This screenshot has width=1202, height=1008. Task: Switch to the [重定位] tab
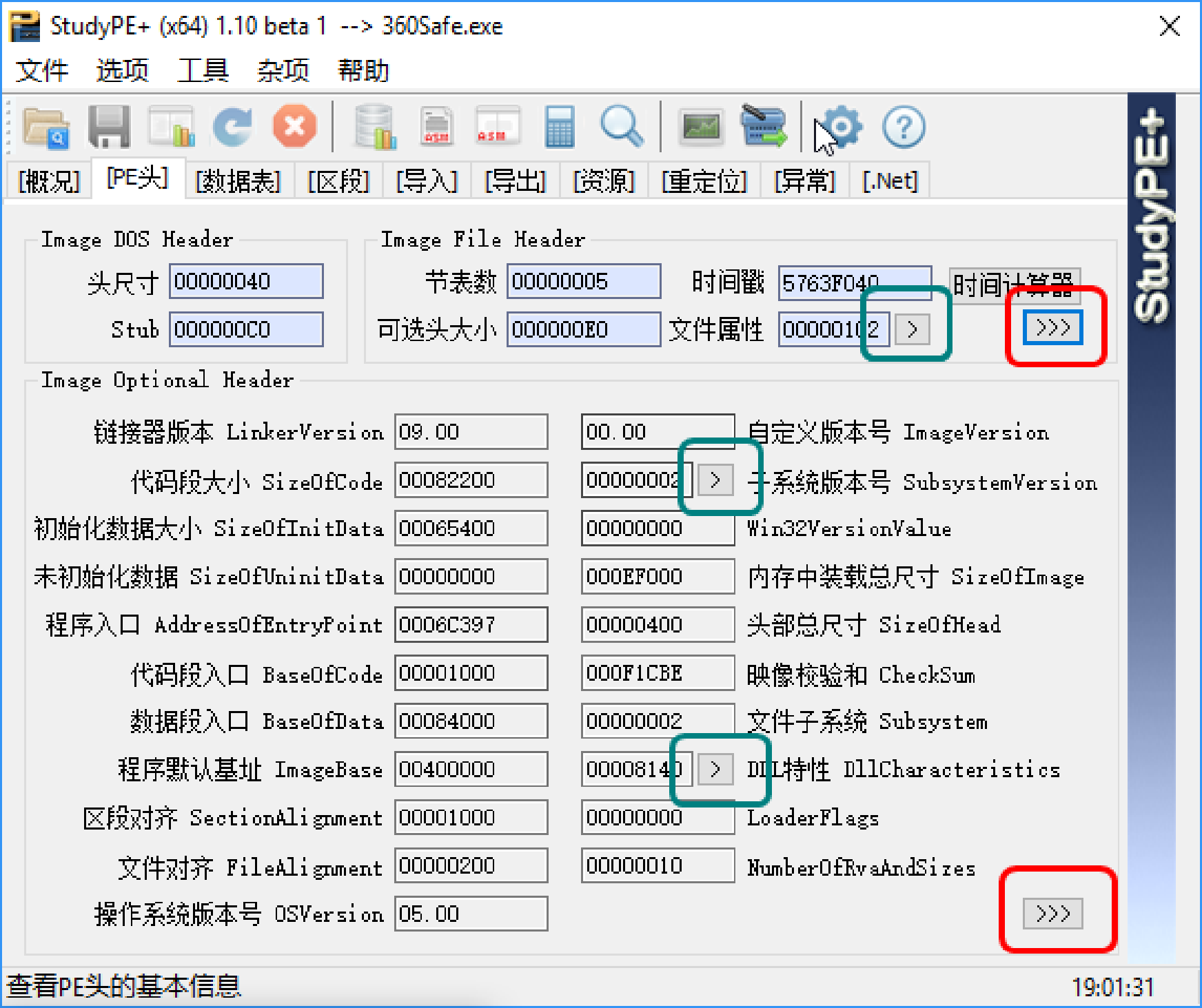coord(704,181)
